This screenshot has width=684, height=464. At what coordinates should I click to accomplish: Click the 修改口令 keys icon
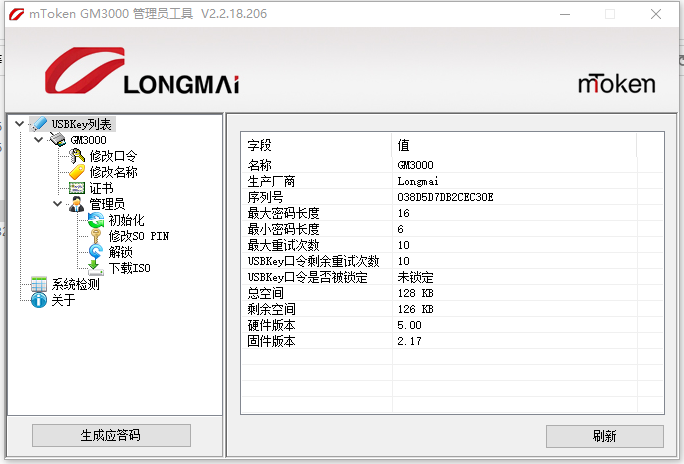[x=77, y=156]
